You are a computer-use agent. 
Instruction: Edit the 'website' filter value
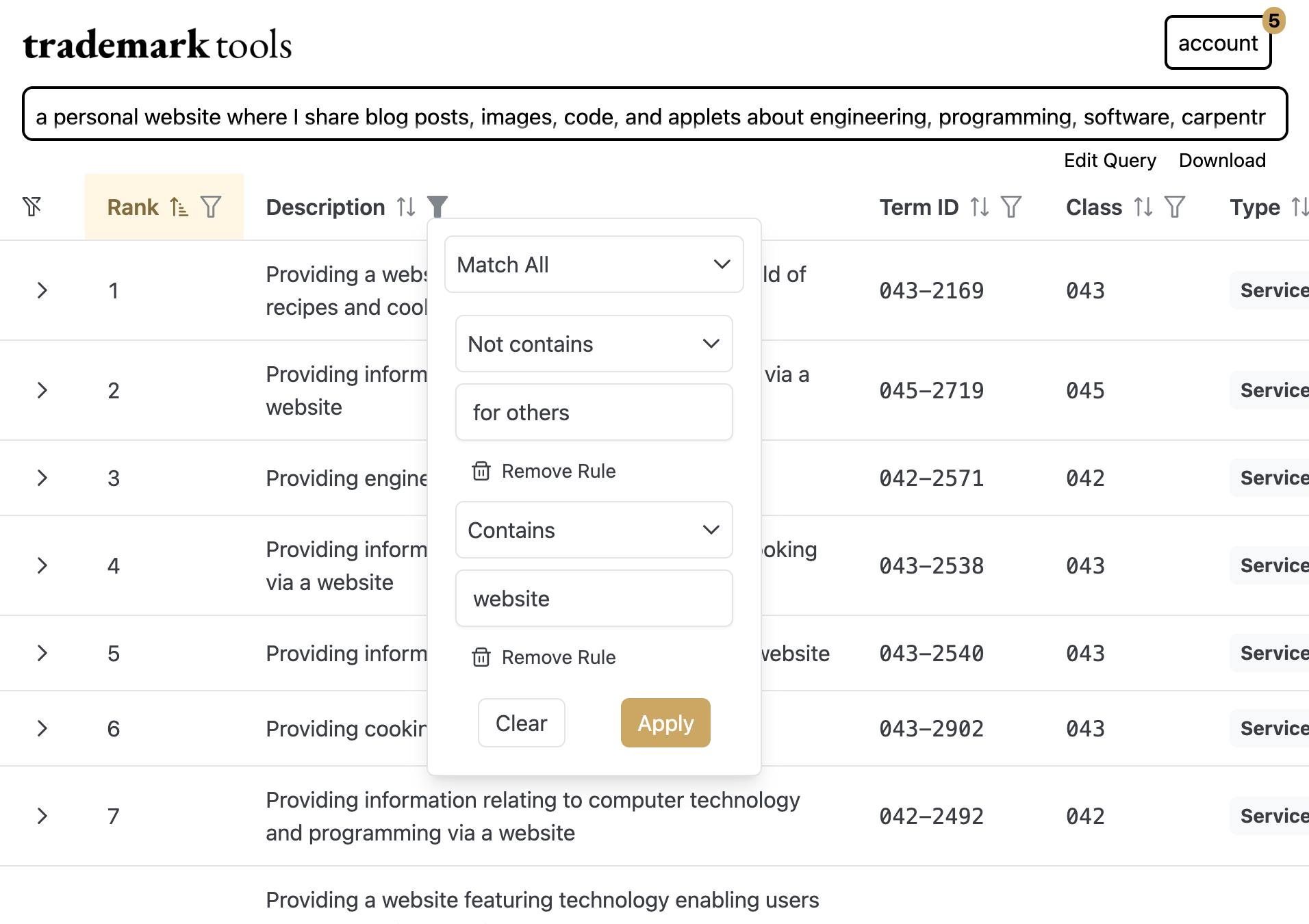(594, 598)
